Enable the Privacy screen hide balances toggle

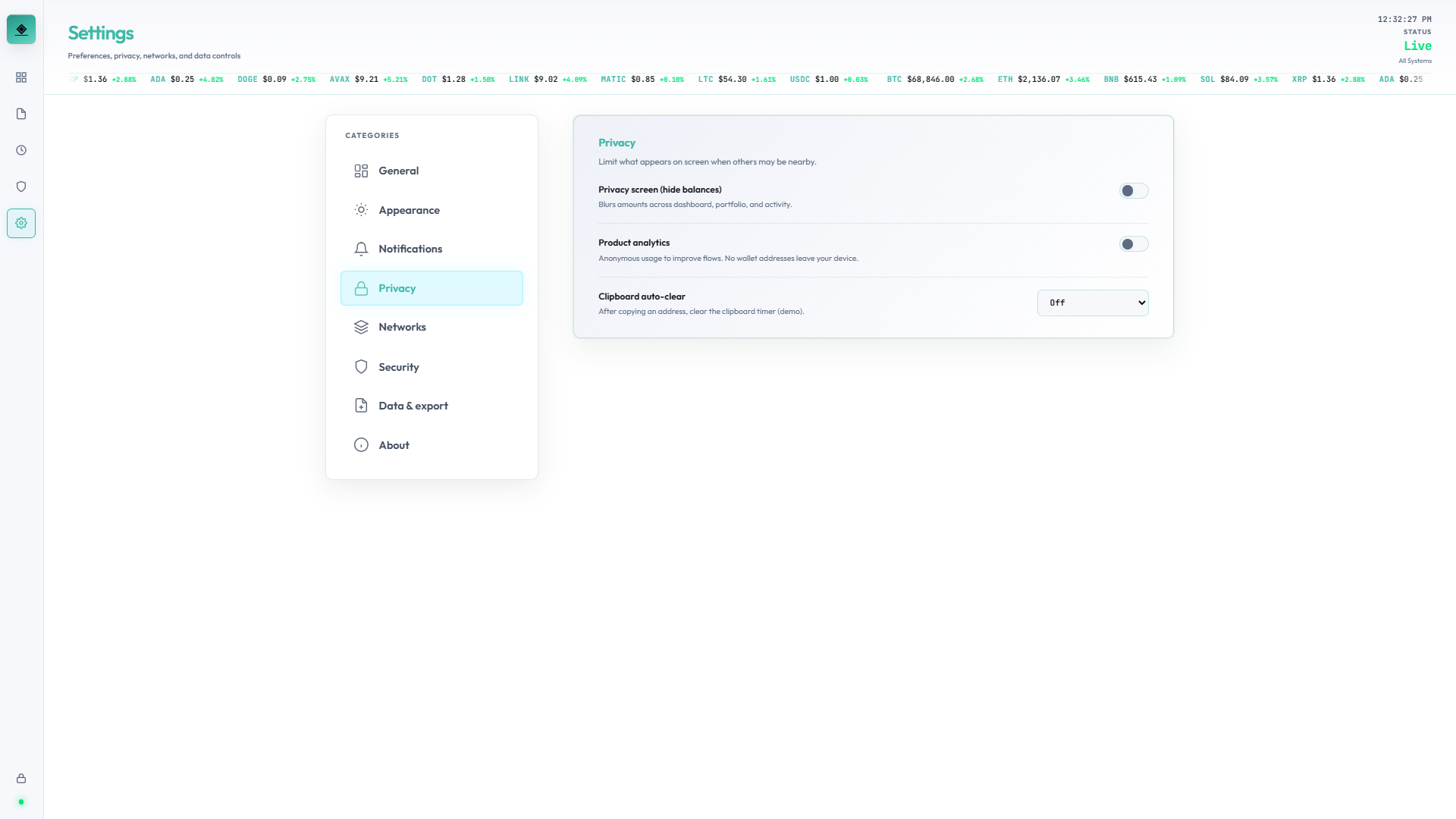tap(1133, 190)
